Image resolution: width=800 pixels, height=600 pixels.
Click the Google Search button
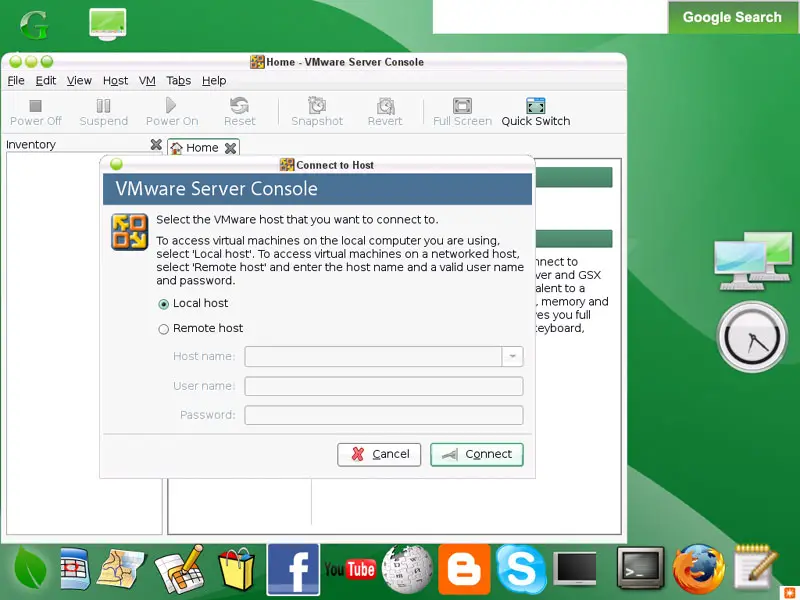732,17
